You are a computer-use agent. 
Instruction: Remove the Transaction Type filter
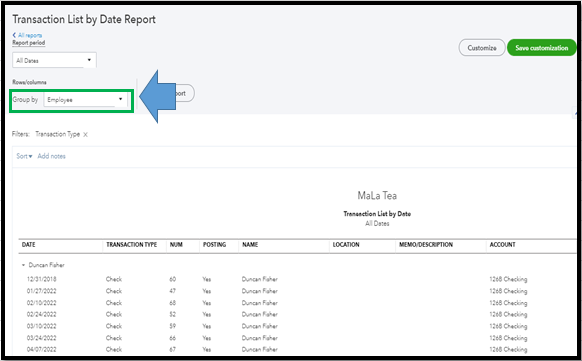85,135
